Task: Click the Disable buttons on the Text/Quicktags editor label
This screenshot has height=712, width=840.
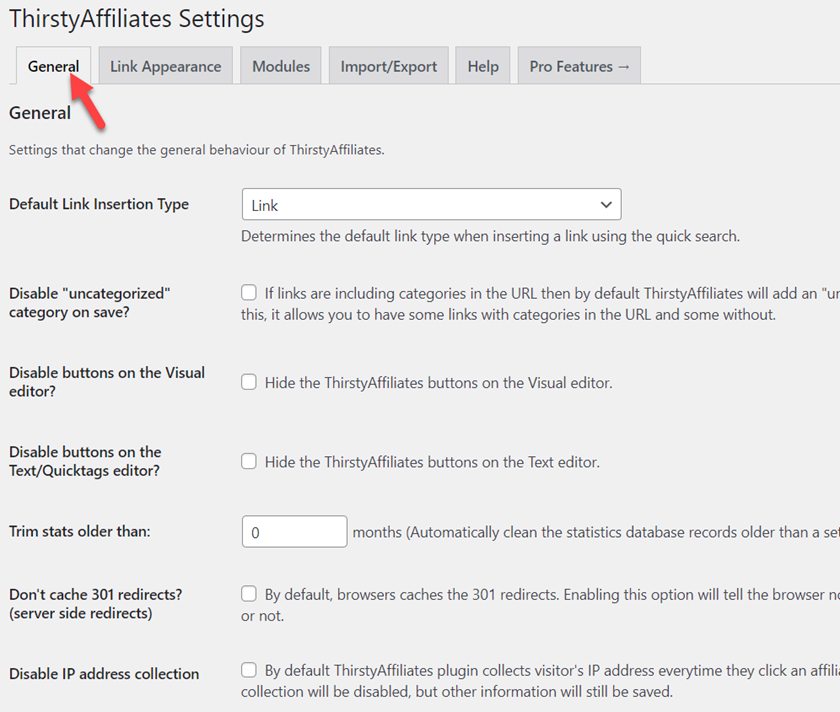Action: point(85,461)
